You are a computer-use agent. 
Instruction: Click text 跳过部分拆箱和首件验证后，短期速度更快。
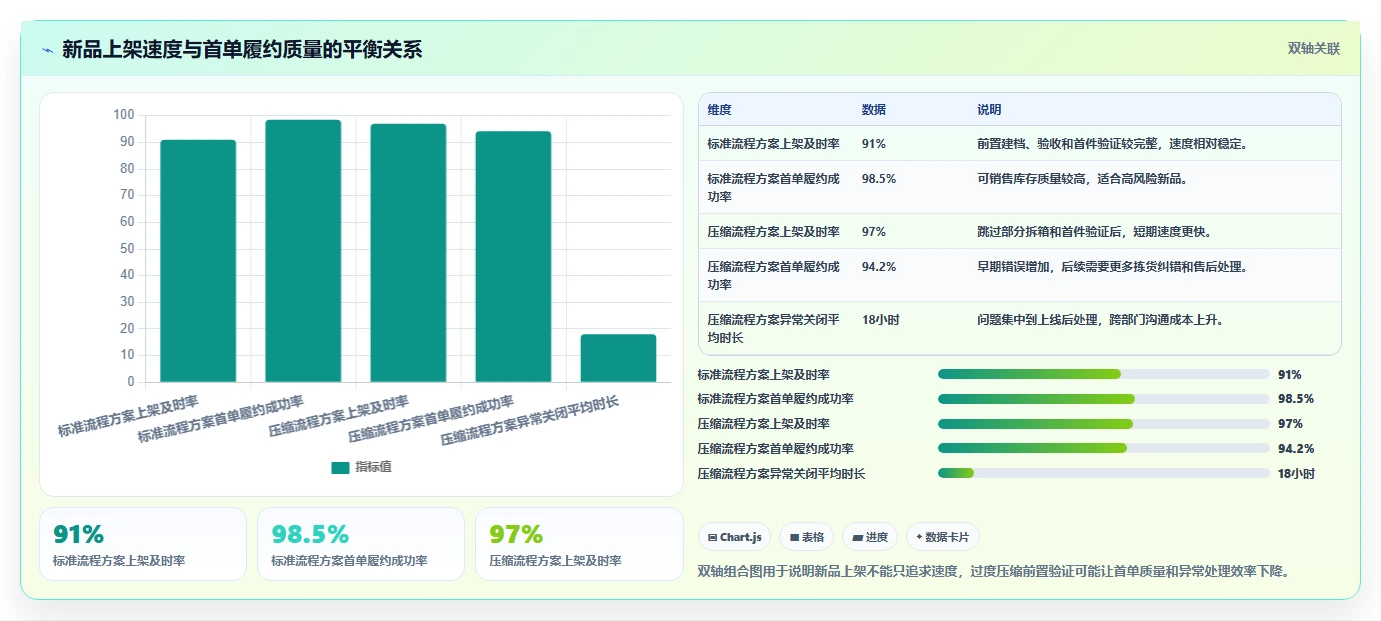coord(1094,232)
